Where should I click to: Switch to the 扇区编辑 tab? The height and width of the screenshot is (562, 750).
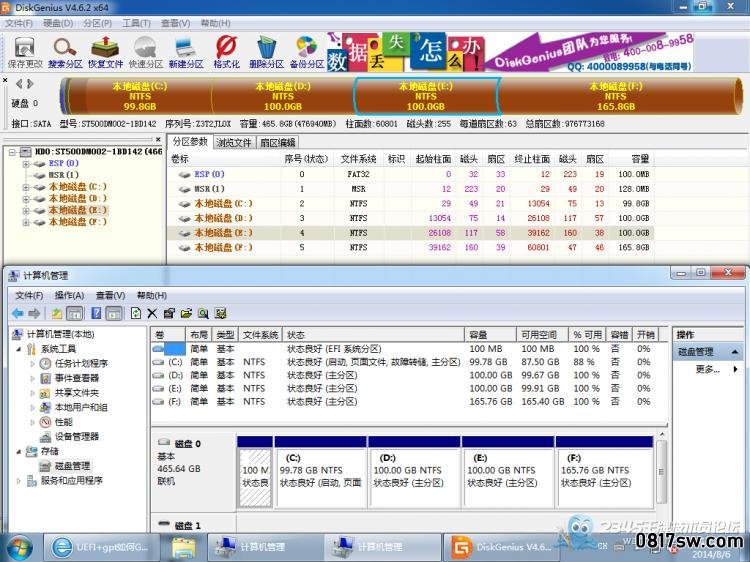tap(278, 142)
